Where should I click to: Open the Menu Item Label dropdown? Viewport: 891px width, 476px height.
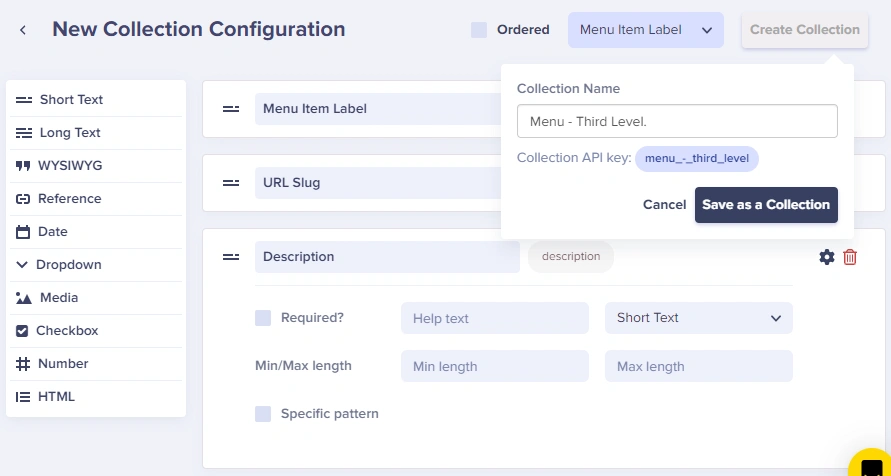pyautogui.click(x=646, y=30)
